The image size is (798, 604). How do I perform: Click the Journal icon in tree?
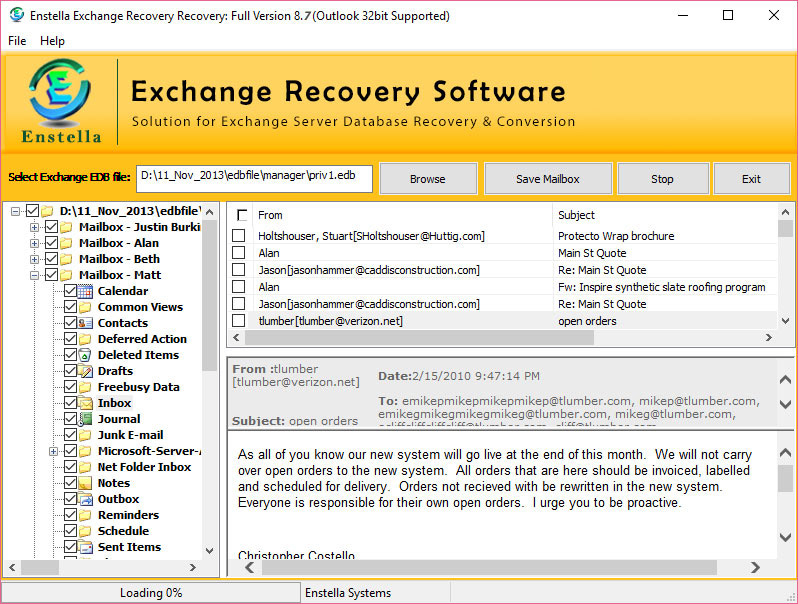click(86, 419)
